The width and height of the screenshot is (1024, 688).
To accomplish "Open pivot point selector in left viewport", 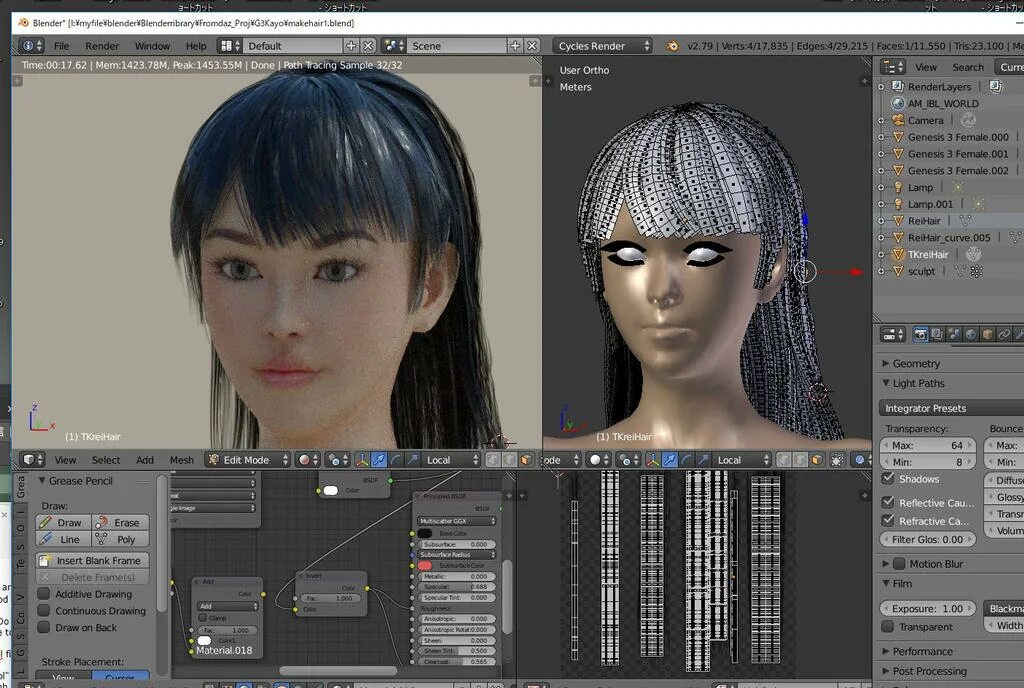I will point(338,460).
